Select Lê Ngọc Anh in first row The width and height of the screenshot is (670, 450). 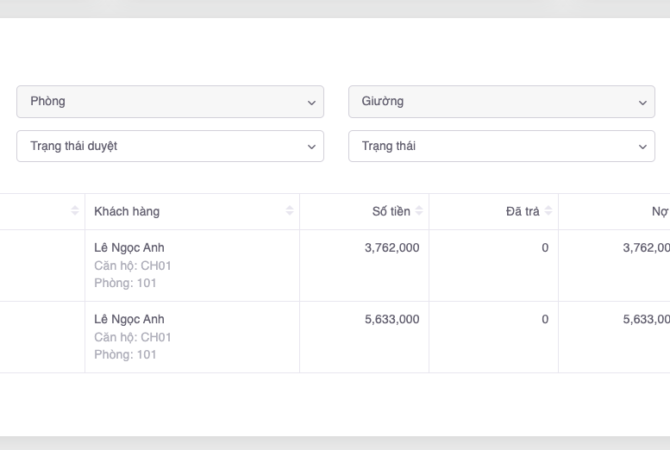[x=129, y=248]
